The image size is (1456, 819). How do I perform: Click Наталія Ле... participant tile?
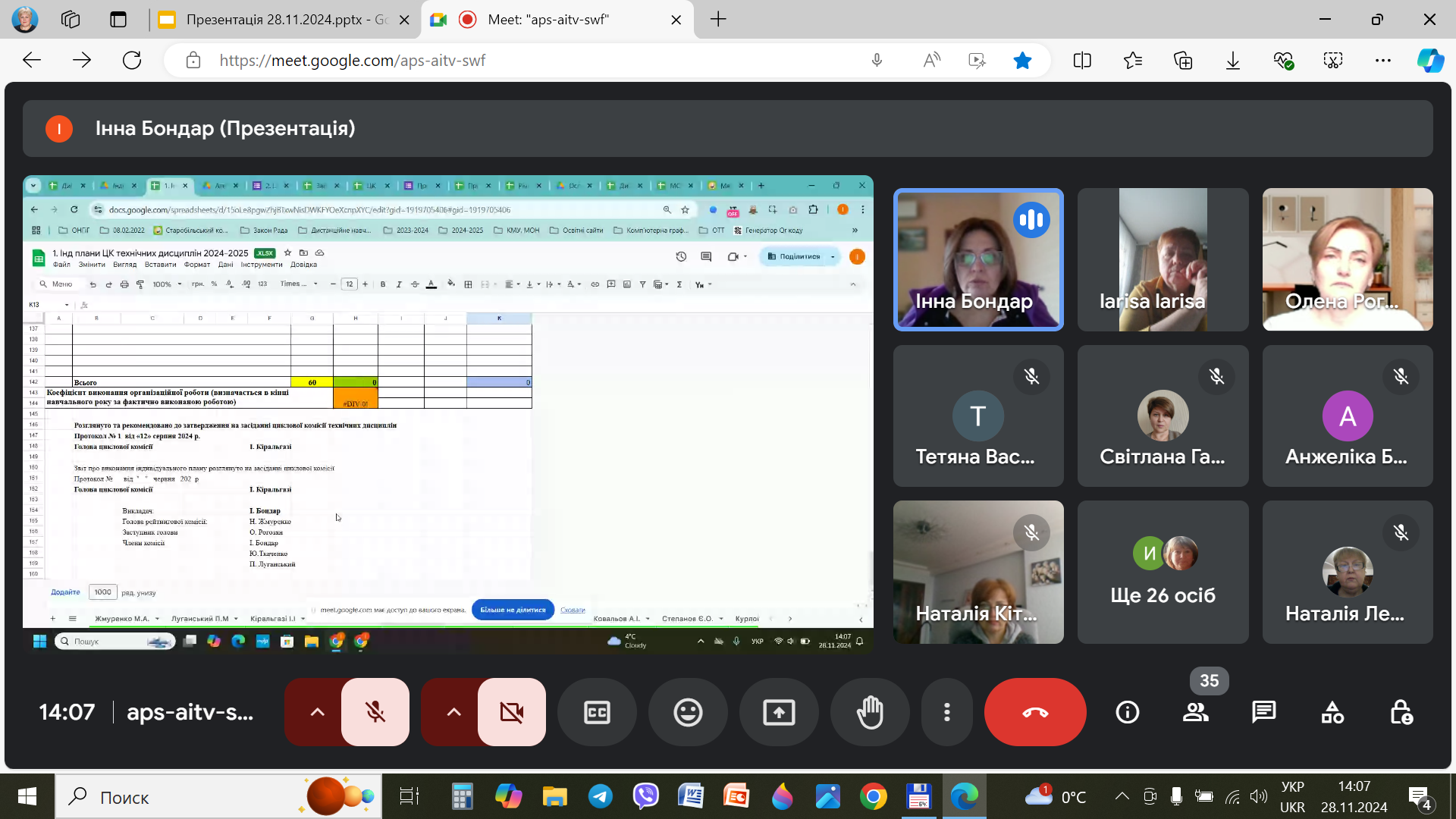(x=1348, y=572)
